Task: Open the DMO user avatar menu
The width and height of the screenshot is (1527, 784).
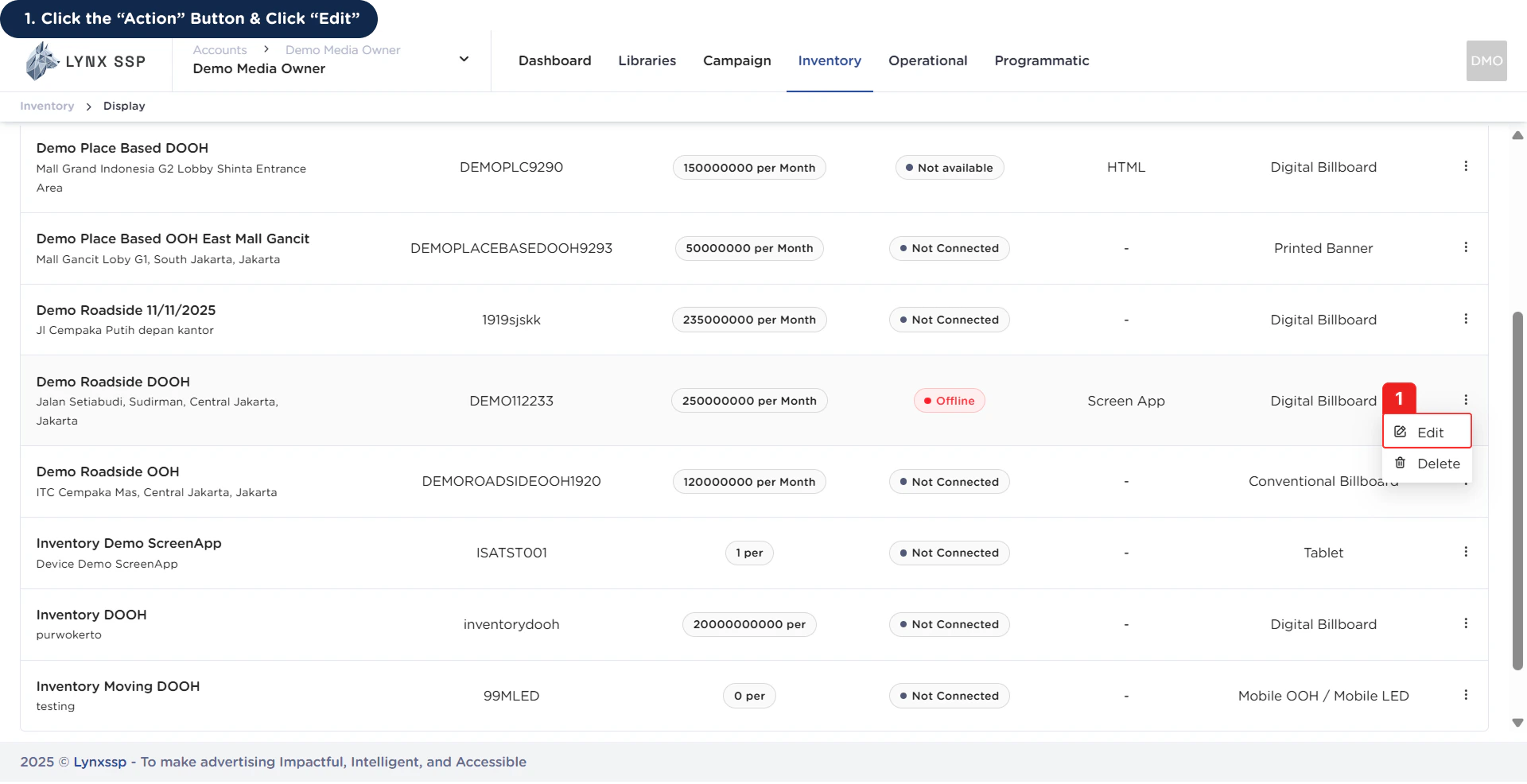Action: point(1486,60)
